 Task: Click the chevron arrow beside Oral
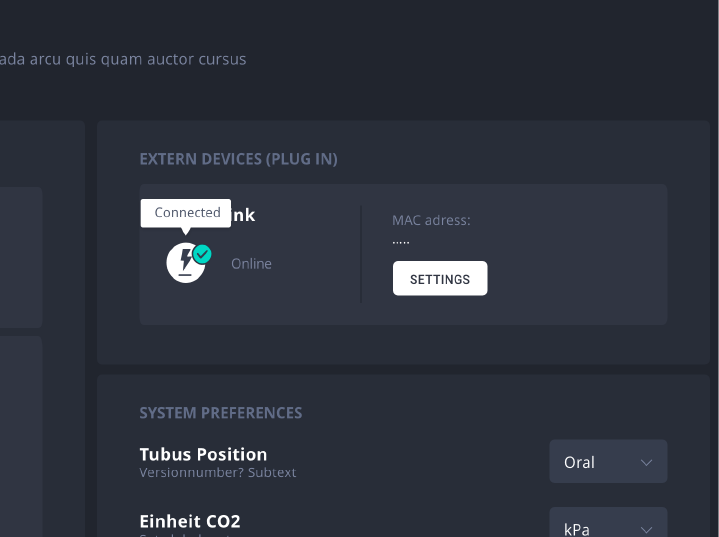pyautogui.click(x=646, y=462)
